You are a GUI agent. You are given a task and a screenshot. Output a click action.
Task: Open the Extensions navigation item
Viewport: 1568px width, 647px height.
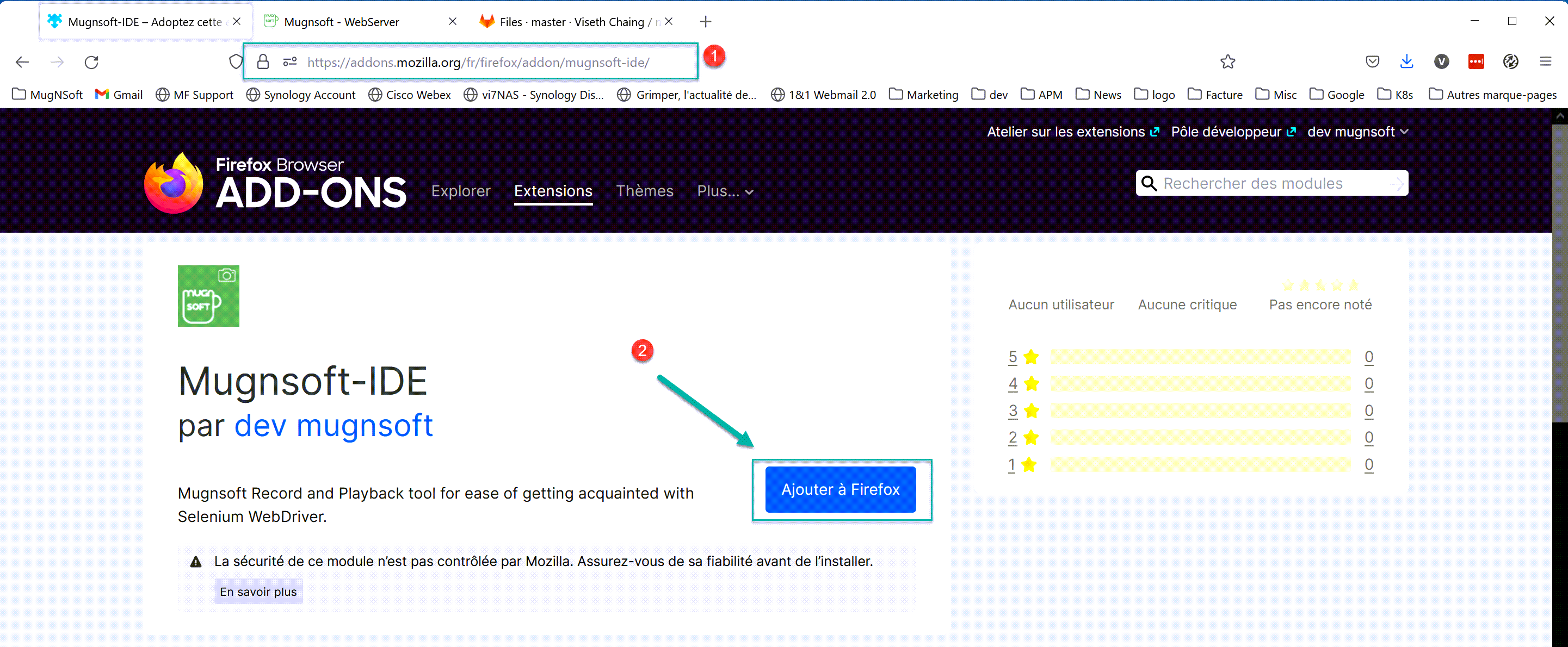coord(553,191)
